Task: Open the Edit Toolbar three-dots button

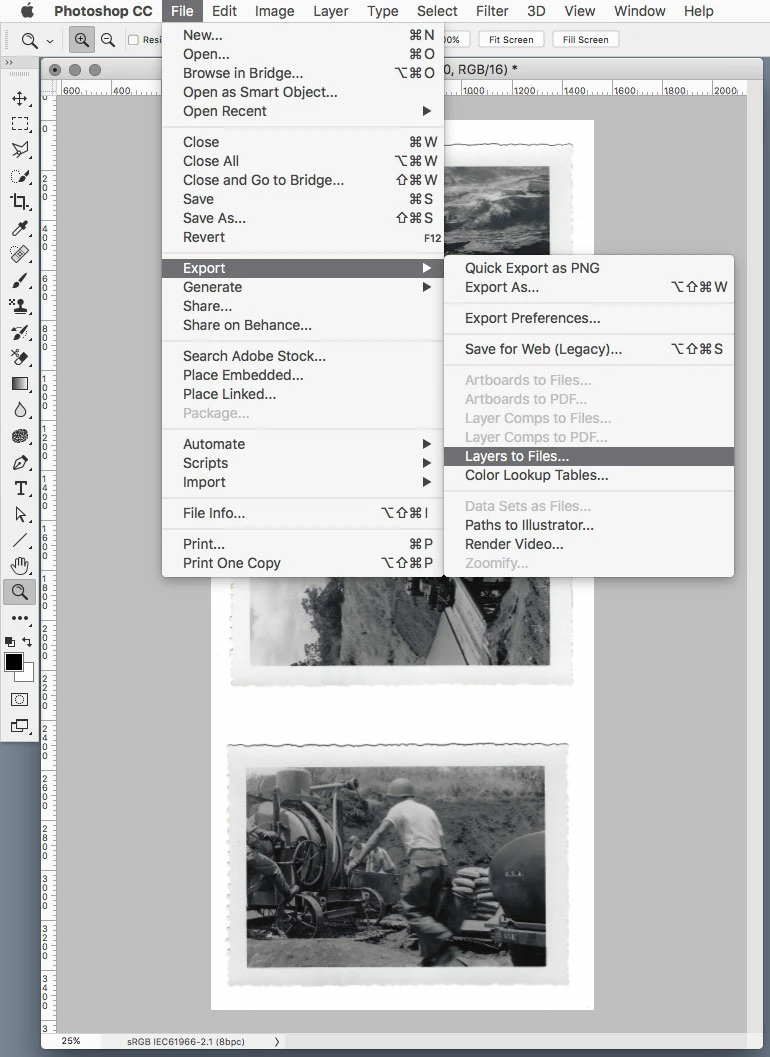Action: (x=20, y=618)
